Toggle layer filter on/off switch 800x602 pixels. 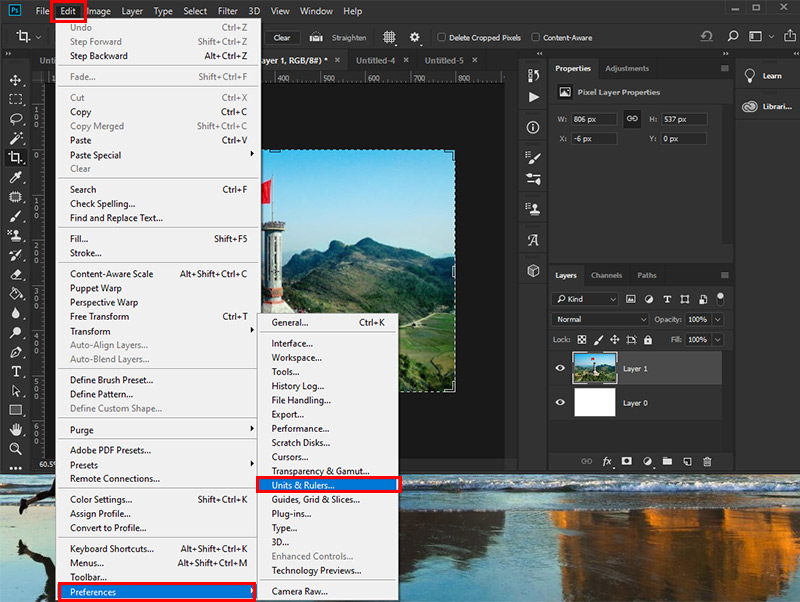tap(720, 298)
